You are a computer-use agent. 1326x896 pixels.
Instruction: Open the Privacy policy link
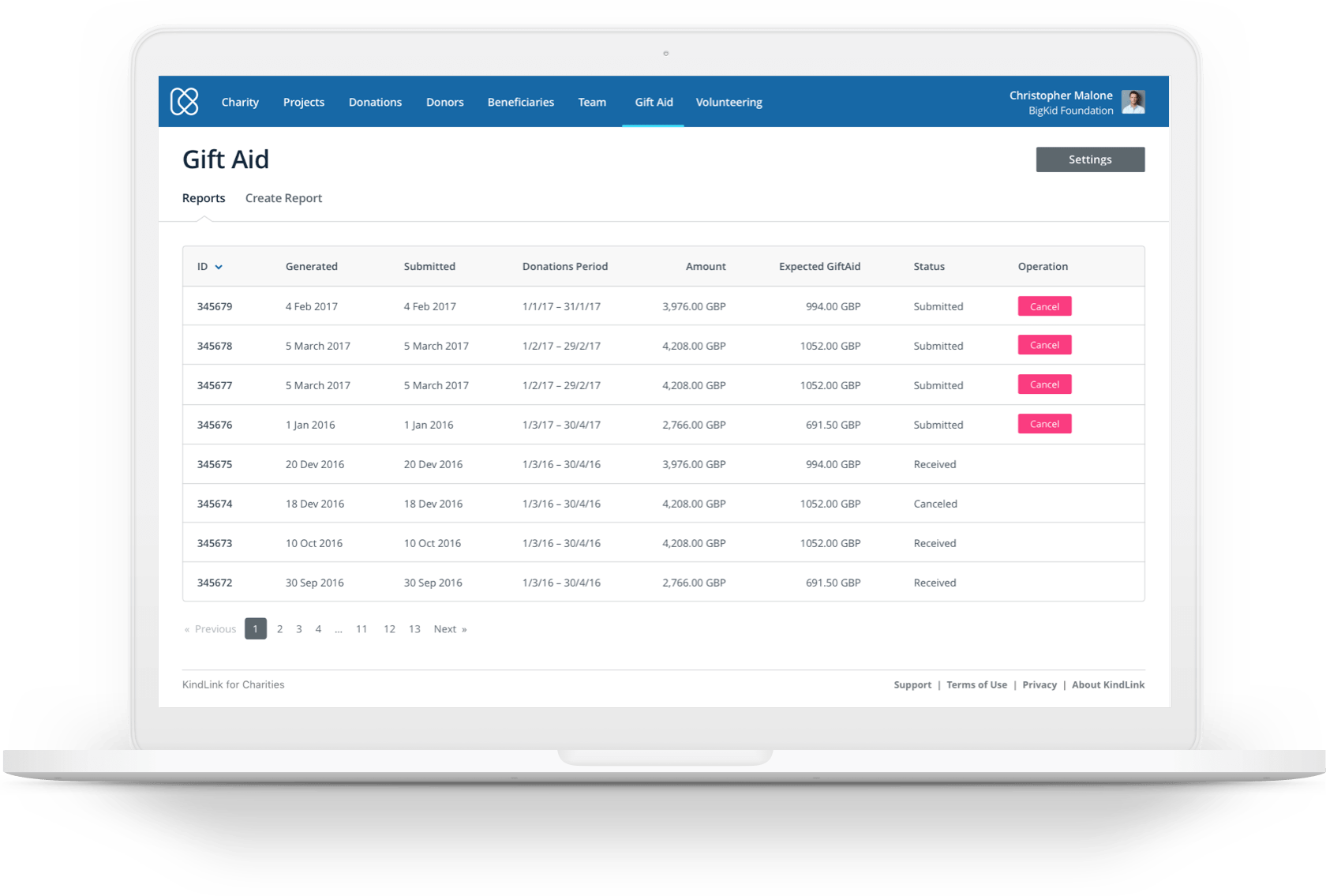1039,684
